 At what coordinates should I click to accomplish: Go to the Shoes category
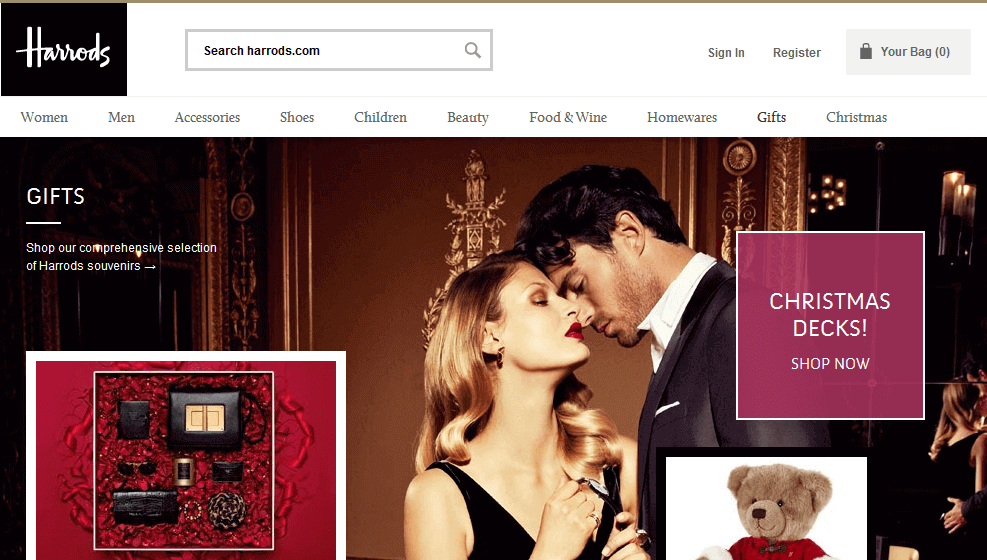tap(297, 117)
